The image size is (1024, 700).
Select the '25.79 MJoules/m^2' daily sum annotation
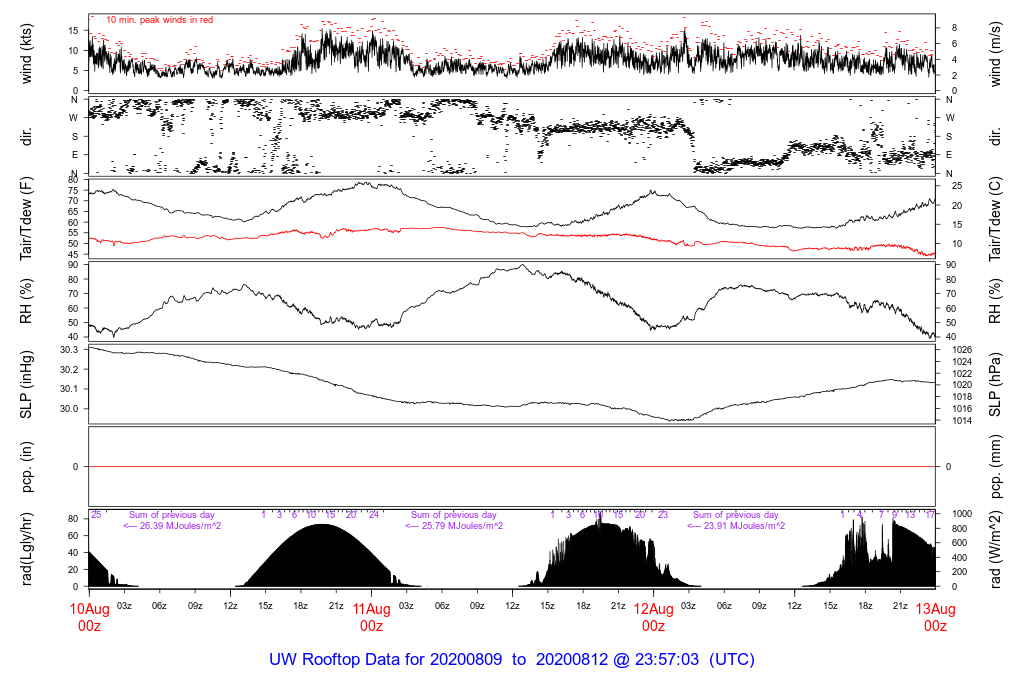coord(454,526)
